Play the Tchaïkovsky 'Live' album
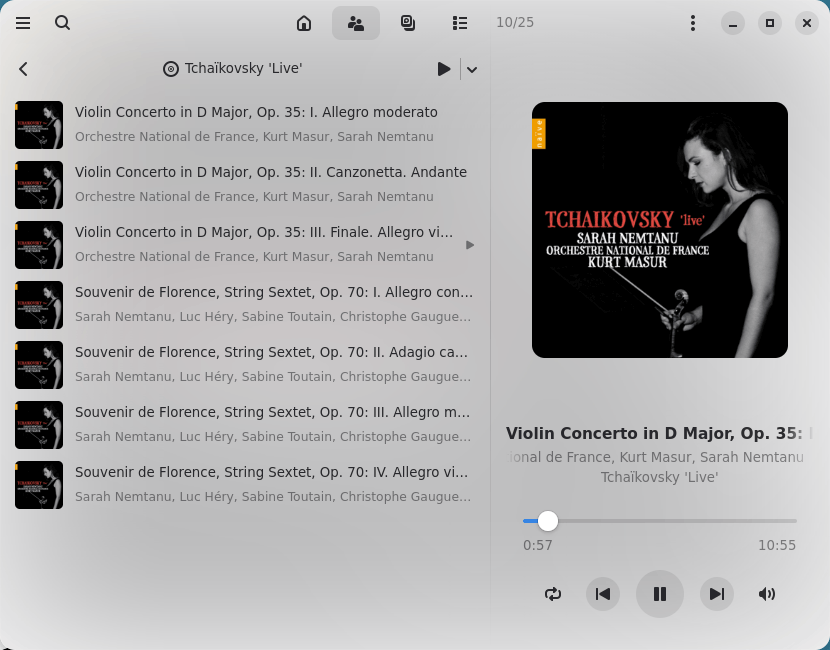Image resolution: width=830 pixels, height=650 pixels. click(444, 69)
